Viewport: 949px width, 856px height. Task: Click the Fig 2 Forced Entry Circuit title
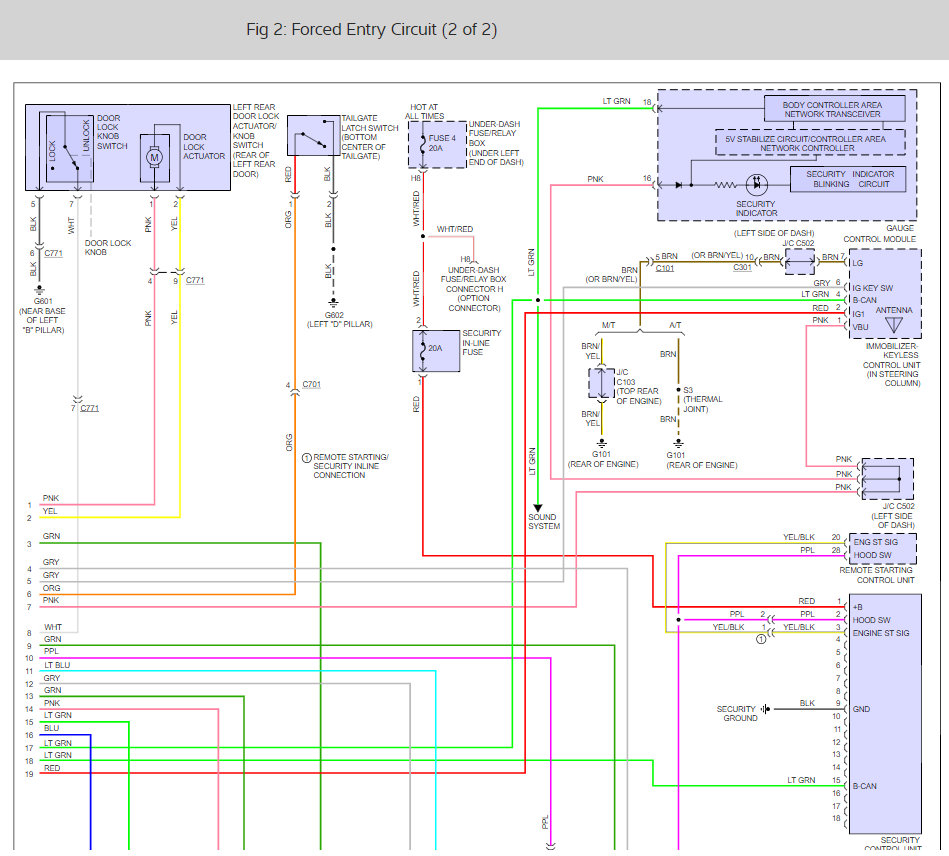coord(372,30)
